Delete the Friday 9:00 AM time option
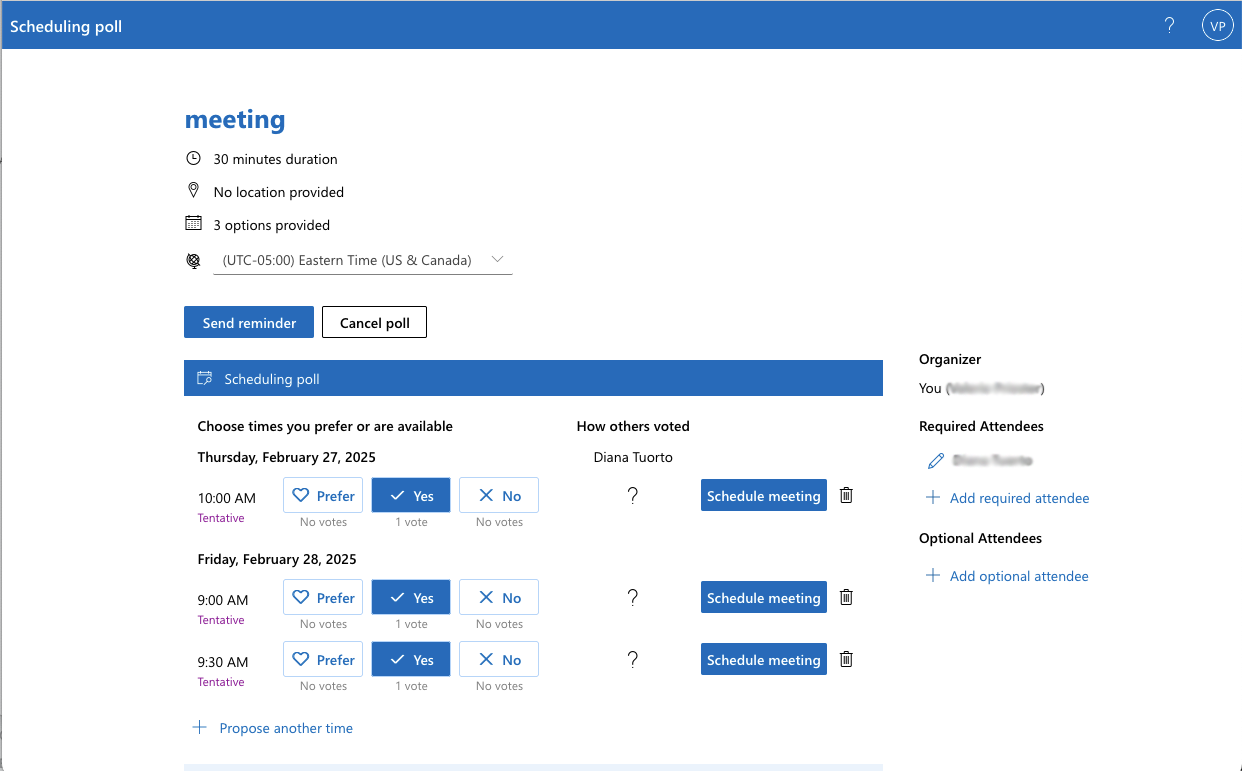The width and height of the screenshot is (1242, 771). point(846,597)
